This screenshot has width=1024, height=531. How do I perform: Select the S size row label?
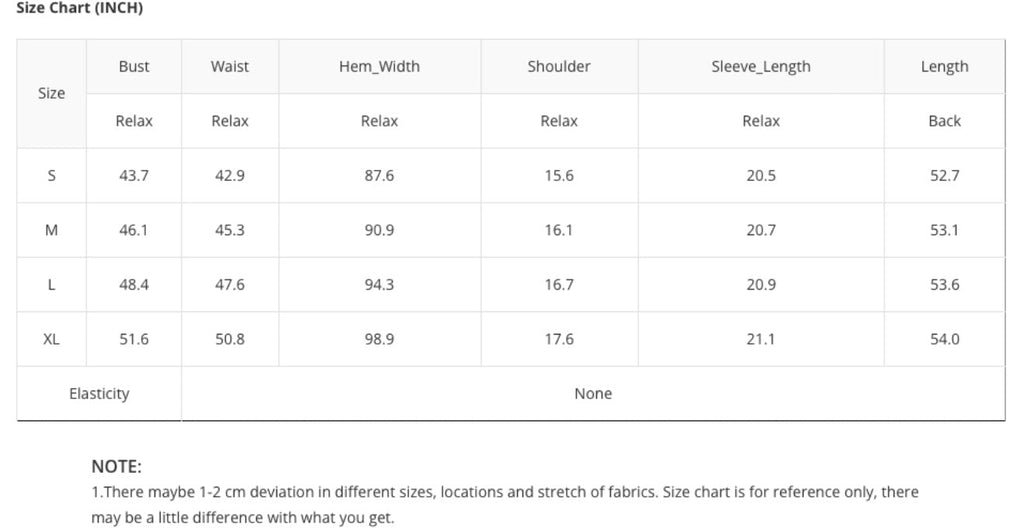(x=51, y=176)
